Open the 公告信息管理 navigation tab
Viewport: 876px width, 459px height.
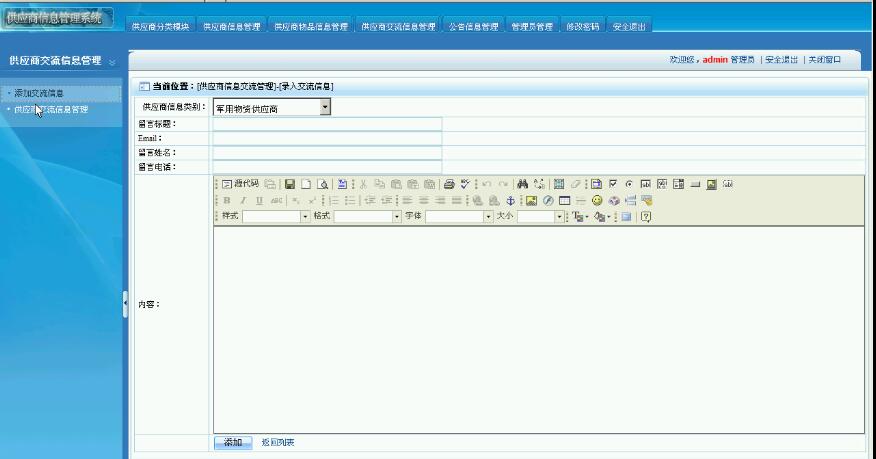(x=473, y=27)
